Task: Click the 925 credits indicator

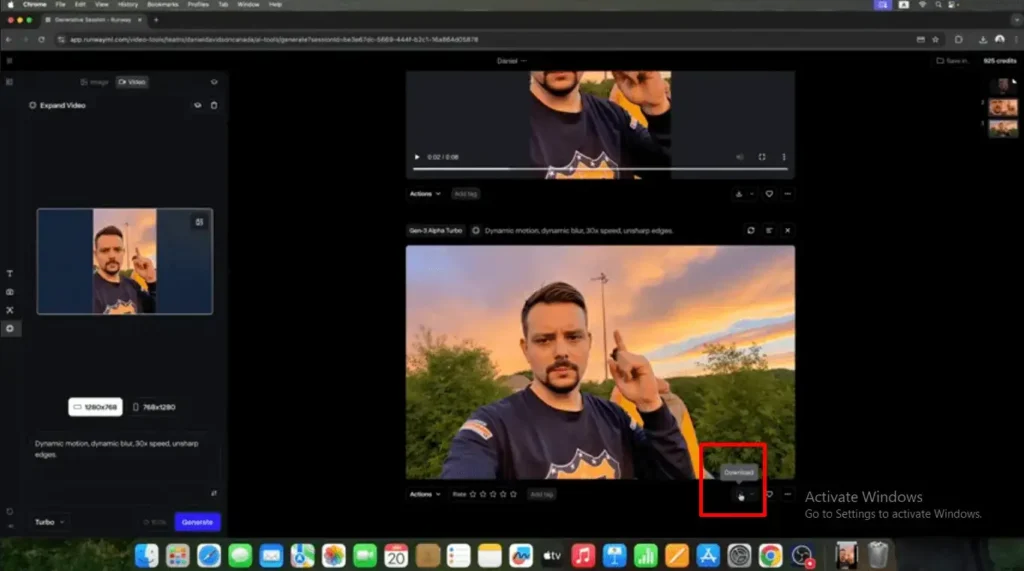Action: (1000, 61)
